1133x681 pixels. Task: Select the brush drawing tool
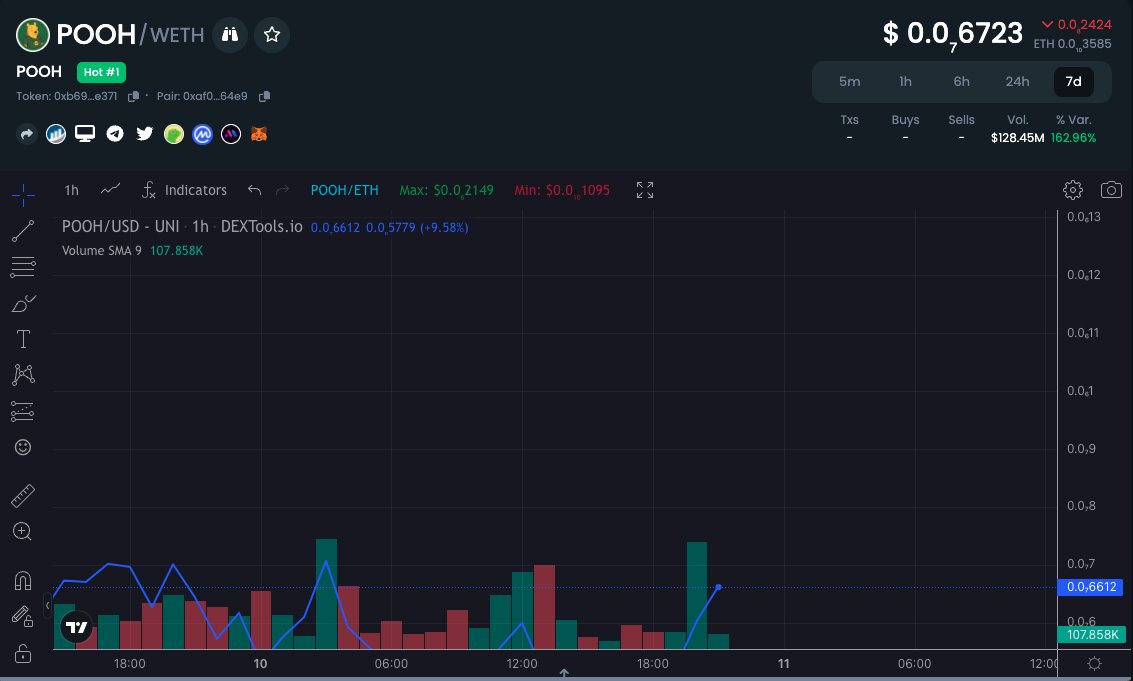23,303
